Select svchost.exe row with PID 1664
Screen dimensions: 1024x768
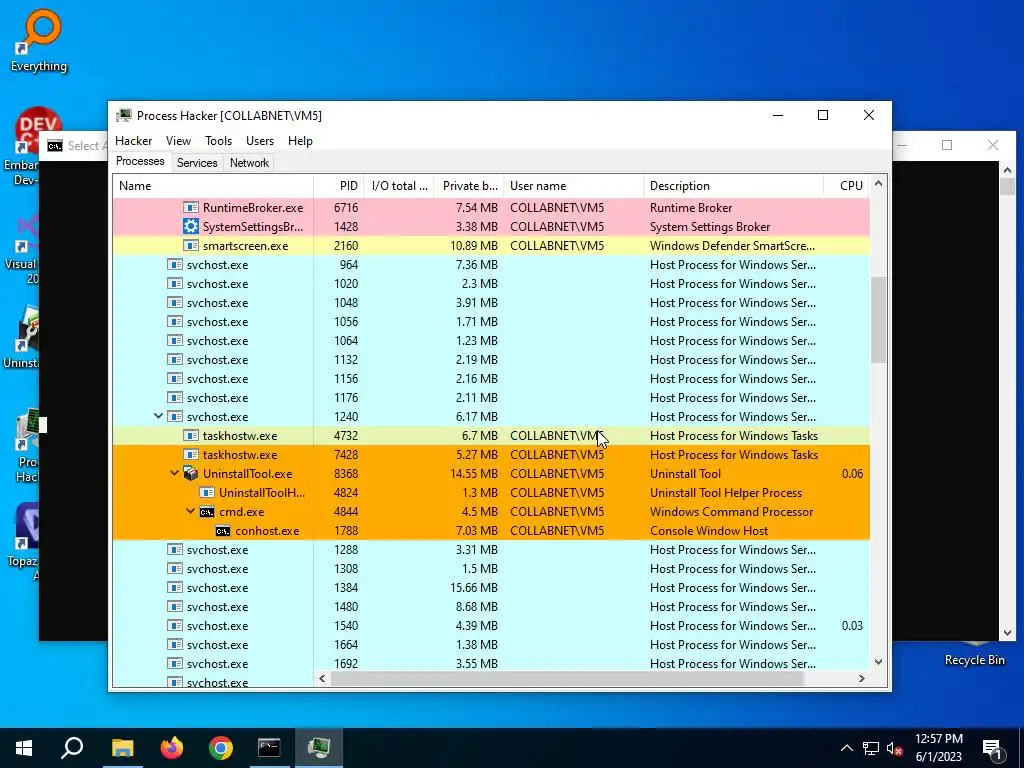pyautogui.click(x=491, y=645)
